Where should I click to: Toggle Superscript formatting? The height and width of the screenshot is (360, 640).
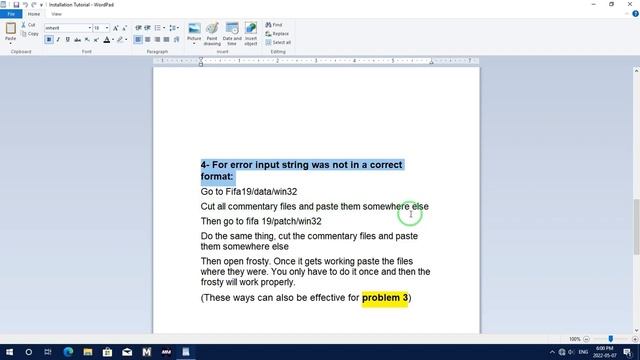pos(96,40)
